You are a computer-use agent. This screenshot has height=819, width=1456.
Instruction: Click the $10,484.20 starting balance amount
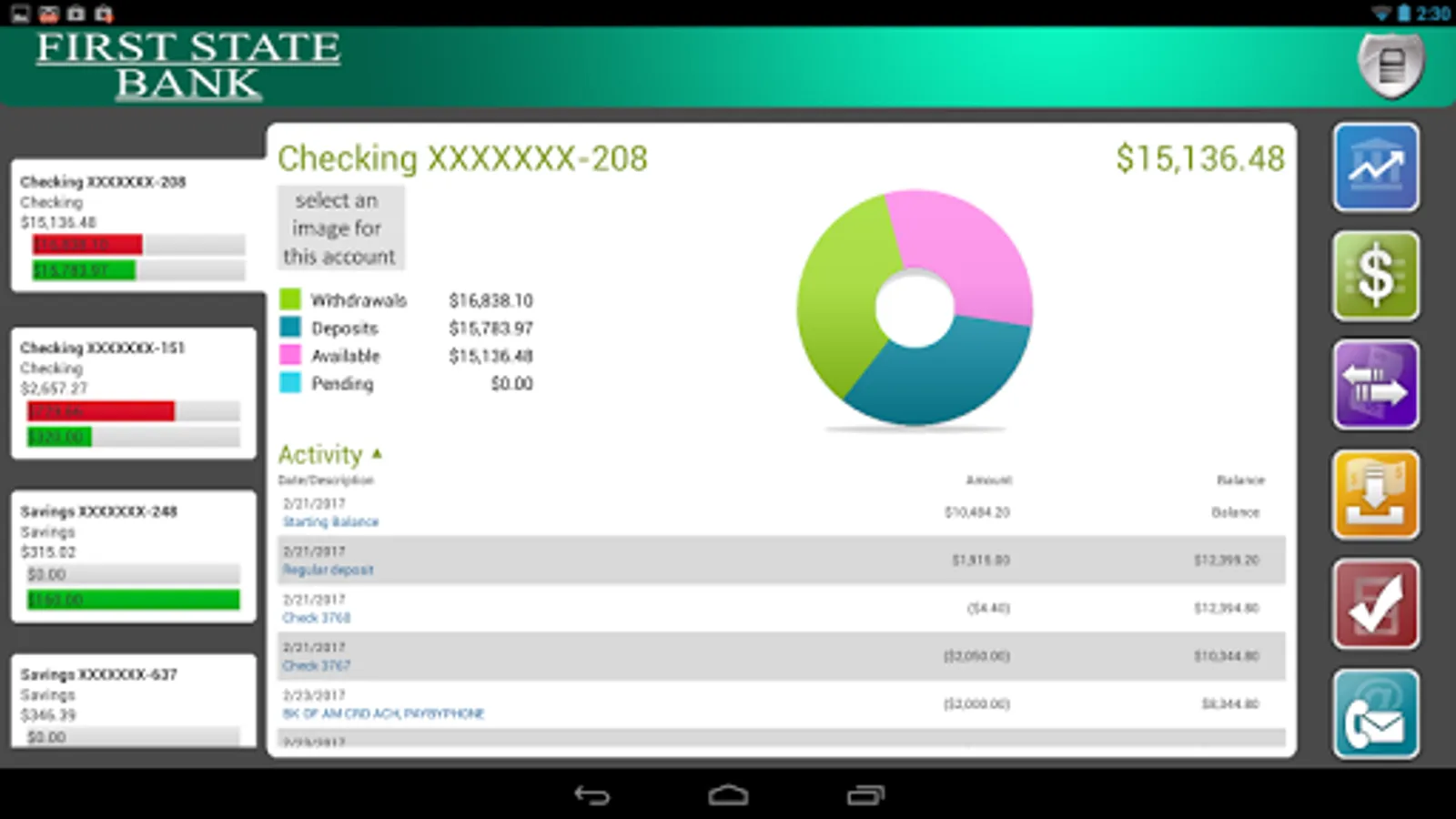point(977,512)
